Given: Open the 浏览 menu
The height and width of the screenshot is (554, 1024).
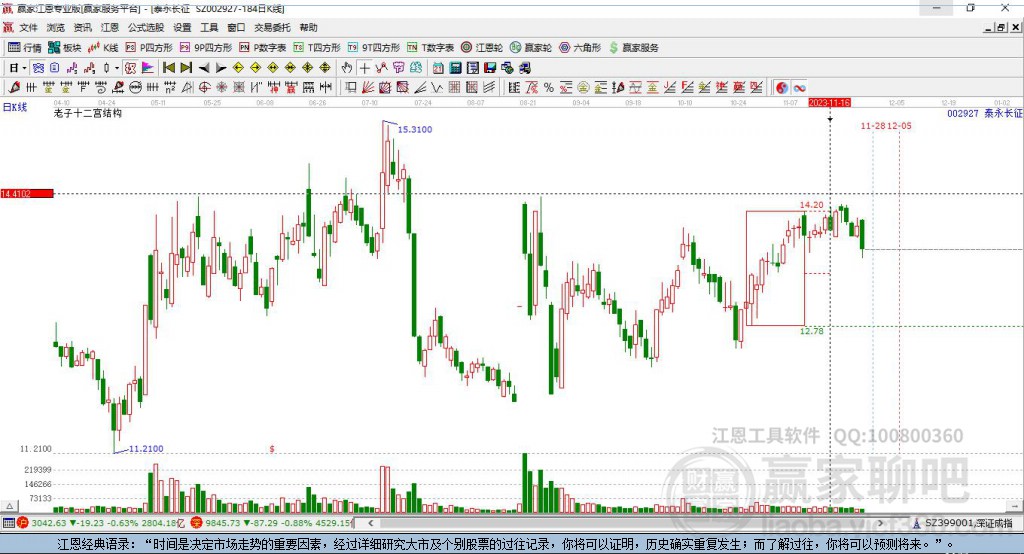Looking at the screenshot, I should (x=56, y=27).
